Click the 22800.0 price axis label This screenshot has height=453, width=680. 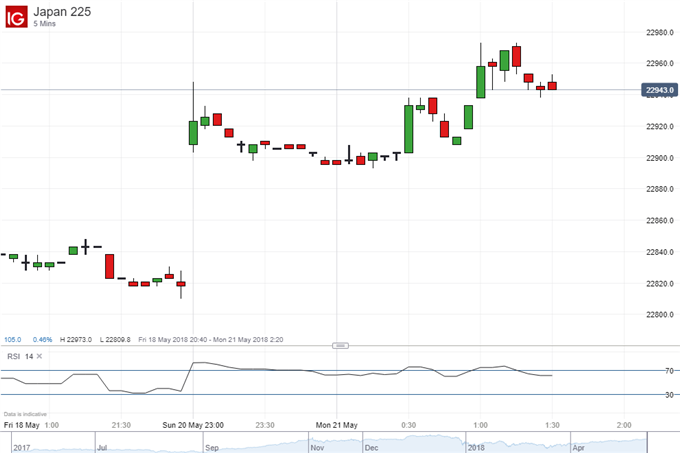point(660,315)
